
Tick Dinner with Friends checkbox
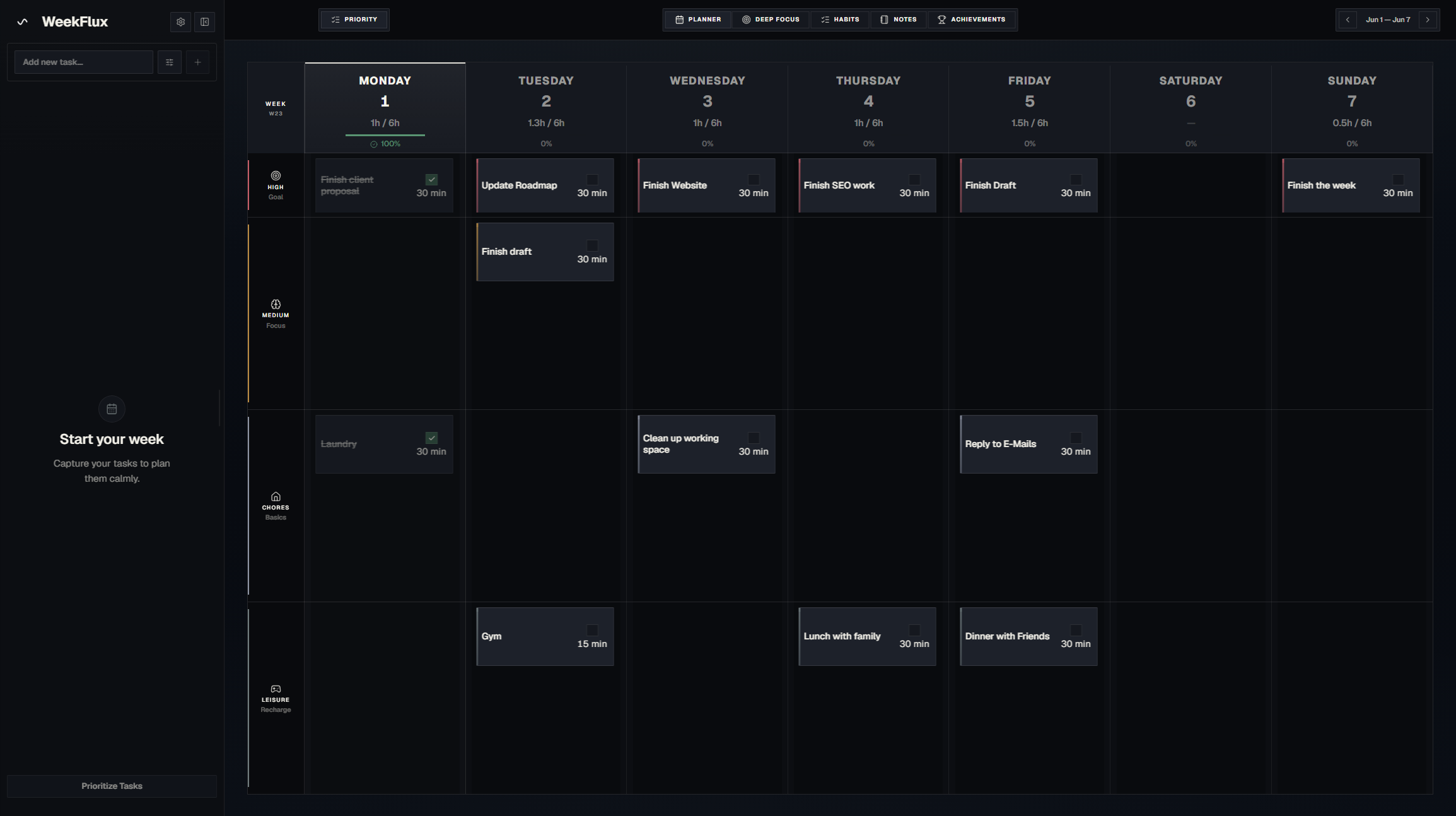1076,630
